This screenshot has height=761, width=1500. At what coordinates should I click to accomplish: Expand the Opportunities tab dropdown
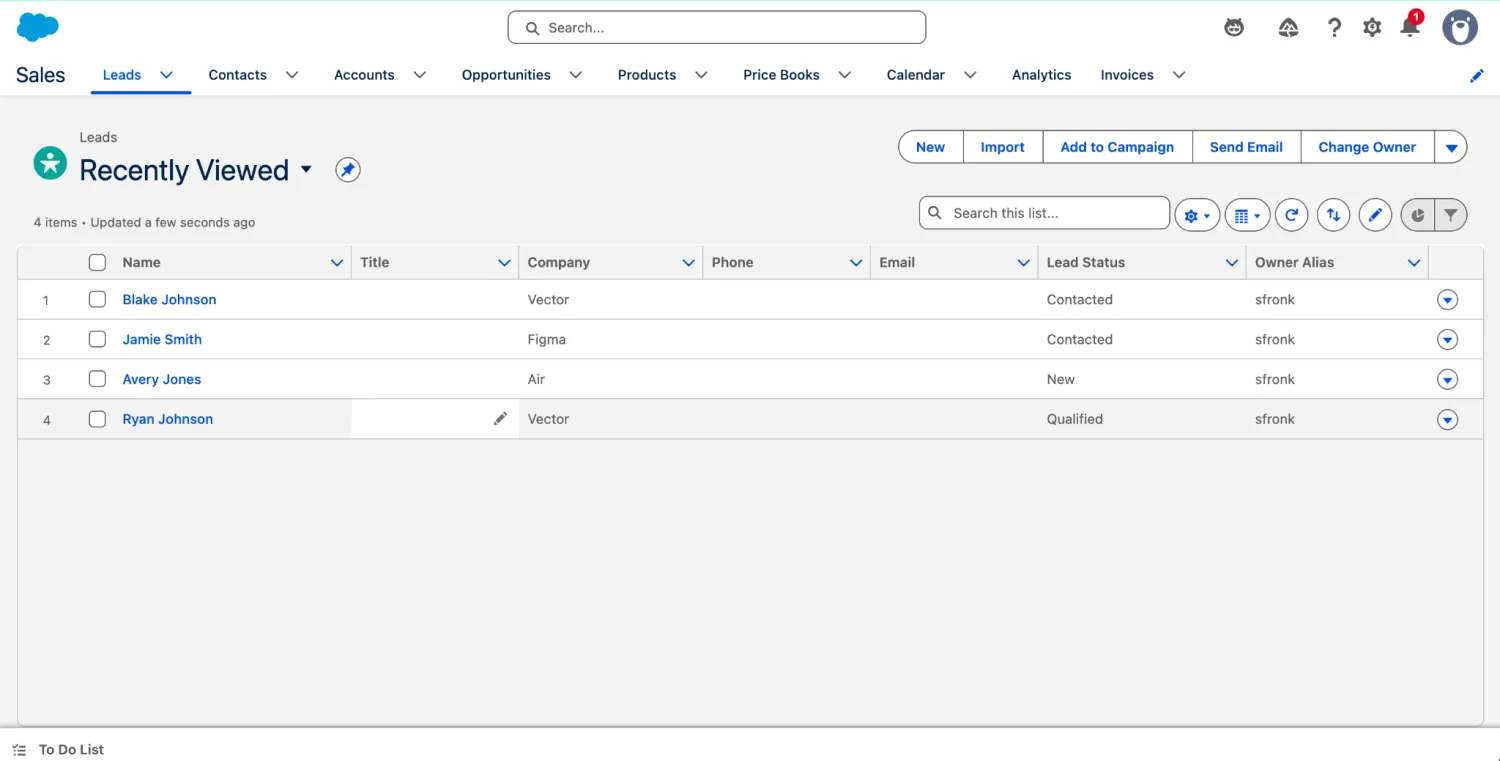pyautogui.click(x=576, y=75)
